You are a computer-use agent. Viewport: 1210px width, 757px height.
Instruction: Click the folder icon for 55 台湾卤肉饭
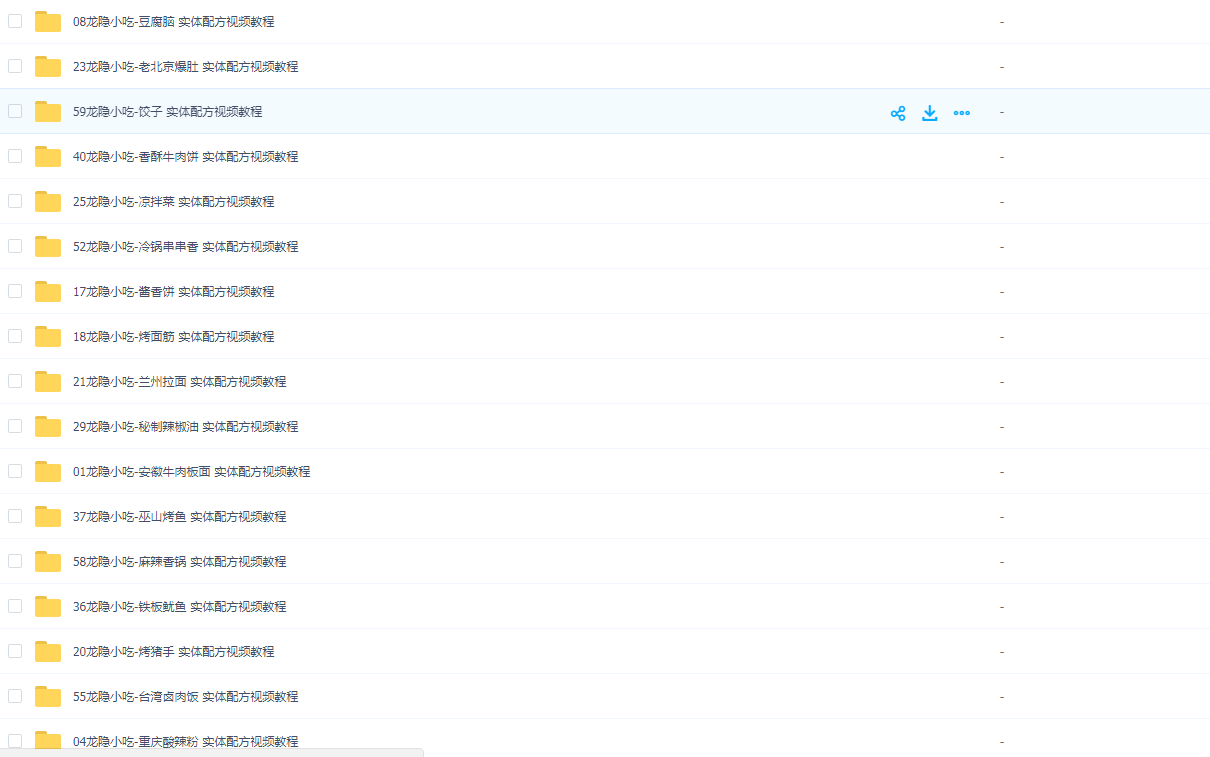click(x=48, y=697)
